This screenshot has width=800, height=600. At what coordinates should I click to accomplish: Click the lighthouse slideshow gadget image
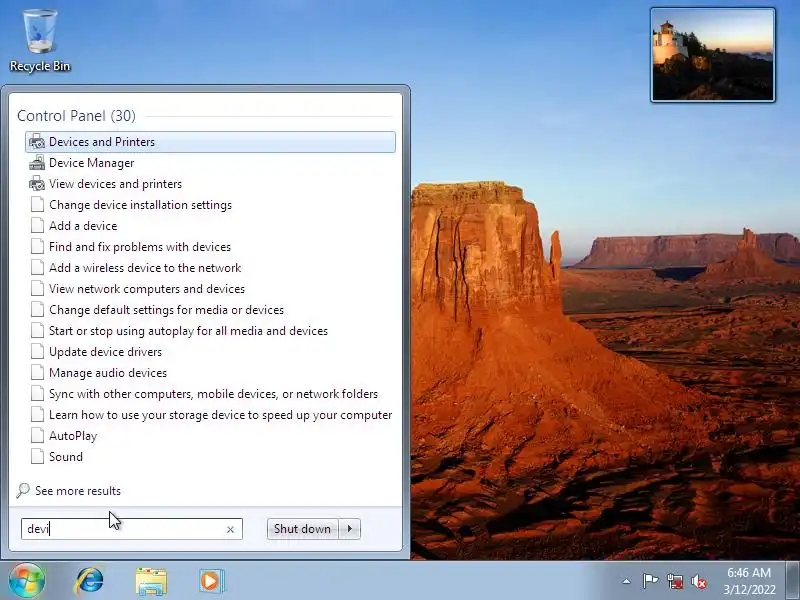click(713, 55)
